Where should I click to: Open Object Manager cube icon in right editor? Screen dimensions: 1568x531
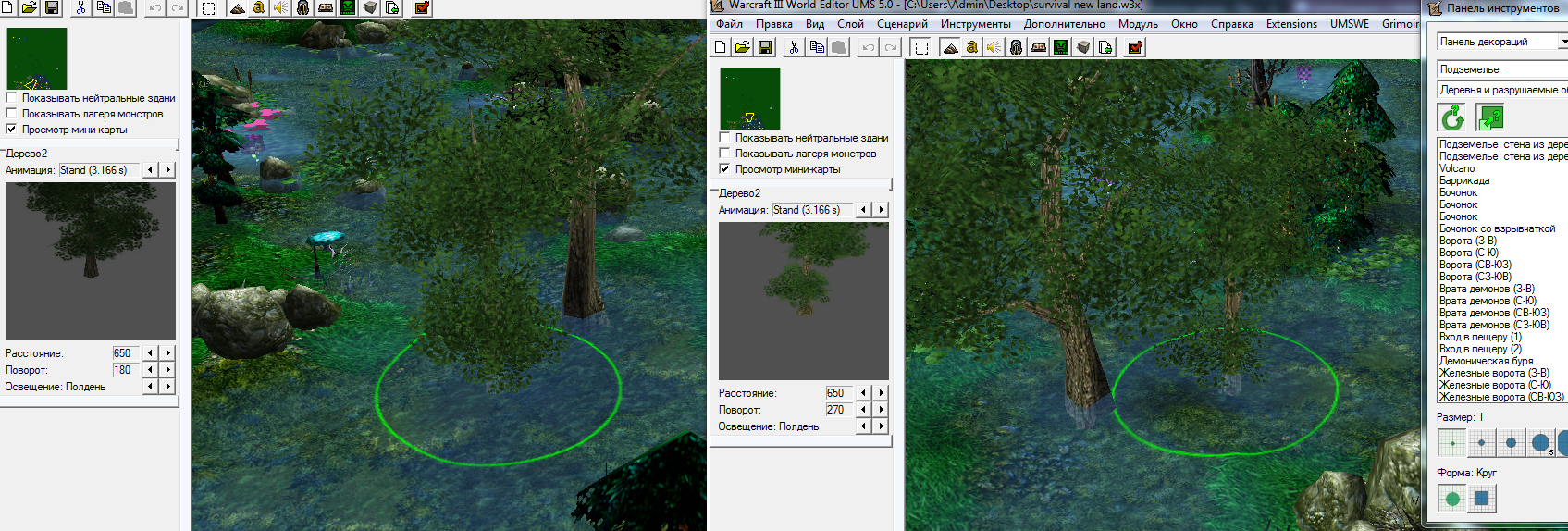1083,47
